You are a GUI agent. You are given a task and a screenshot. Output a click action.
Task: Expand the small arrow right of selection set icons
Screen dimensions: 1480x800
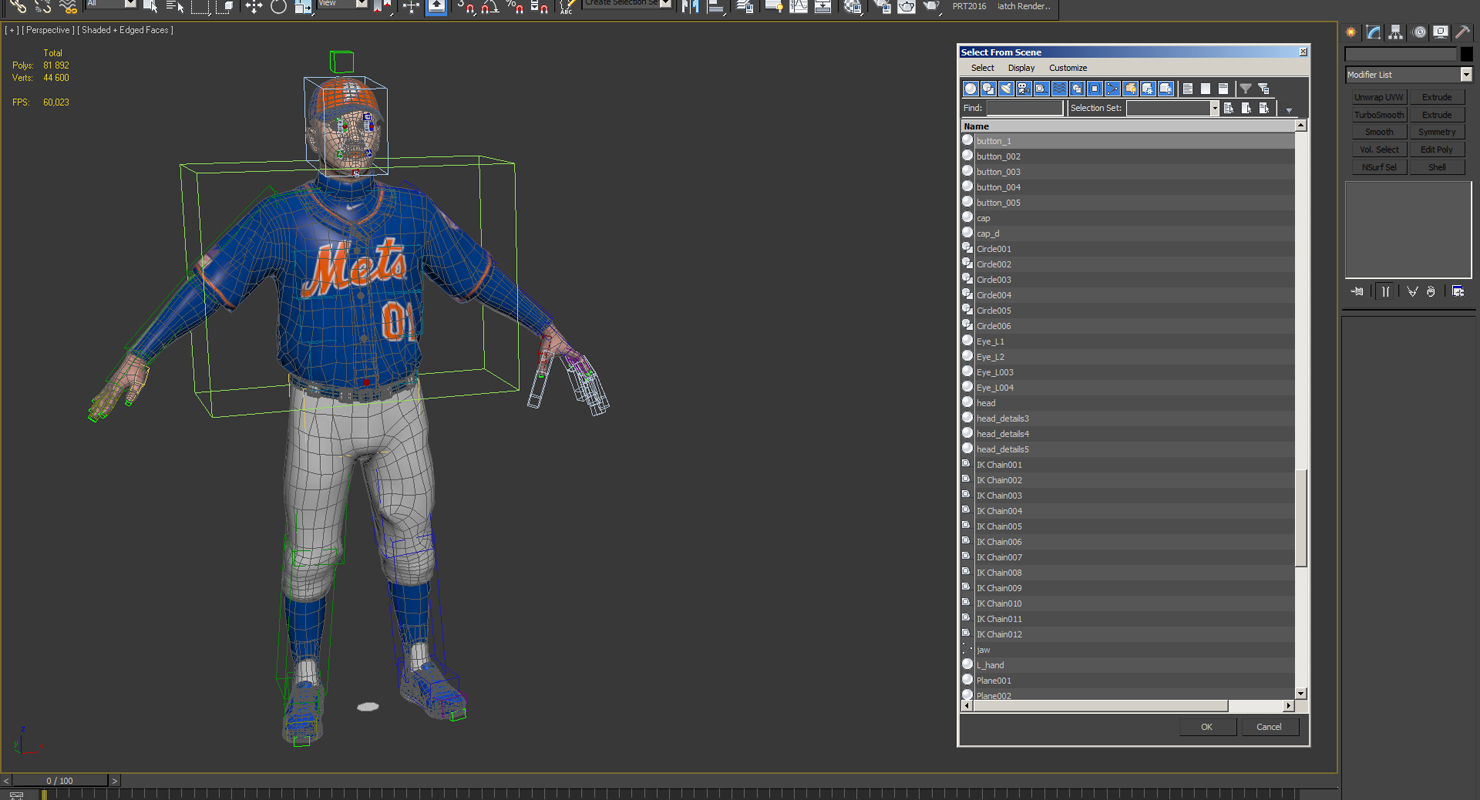[1289, 110]
